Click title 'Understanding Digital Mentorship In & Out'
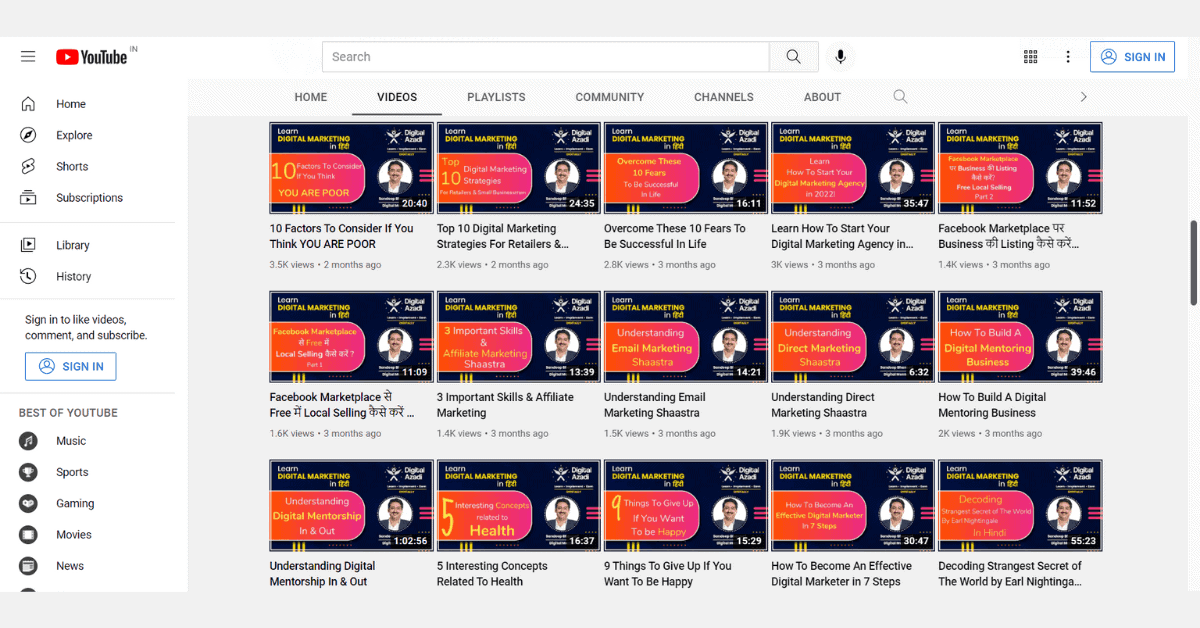1200x628 pixels. click(x=322, y=574)
